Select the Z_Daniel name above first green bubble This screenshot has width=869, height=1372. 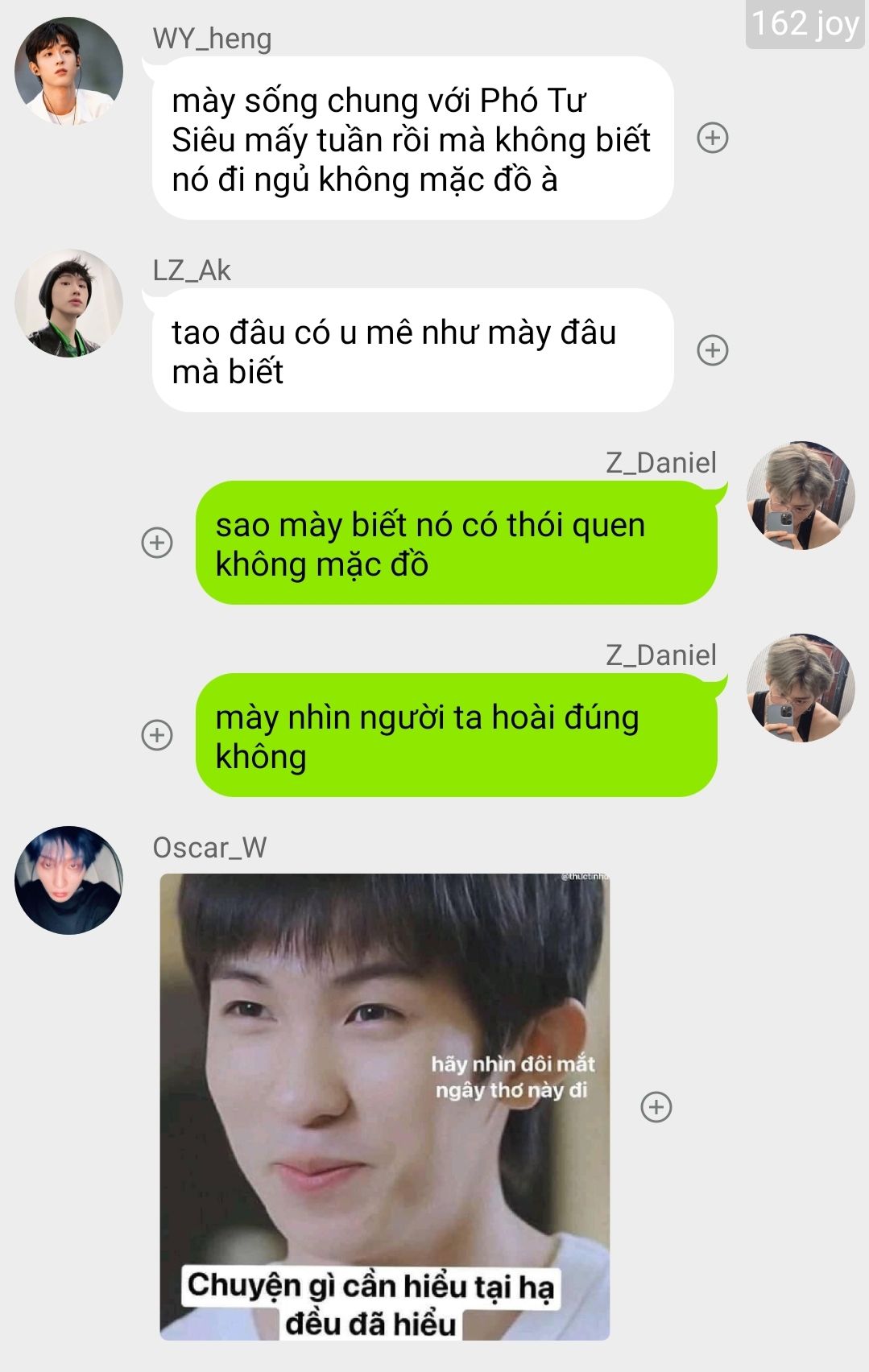661,462
